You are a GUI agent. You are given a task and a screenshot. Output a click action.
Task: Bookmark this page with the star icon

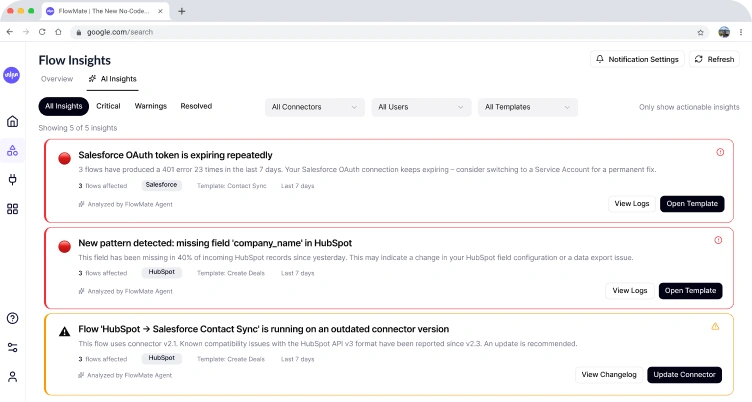click(700, 32)
